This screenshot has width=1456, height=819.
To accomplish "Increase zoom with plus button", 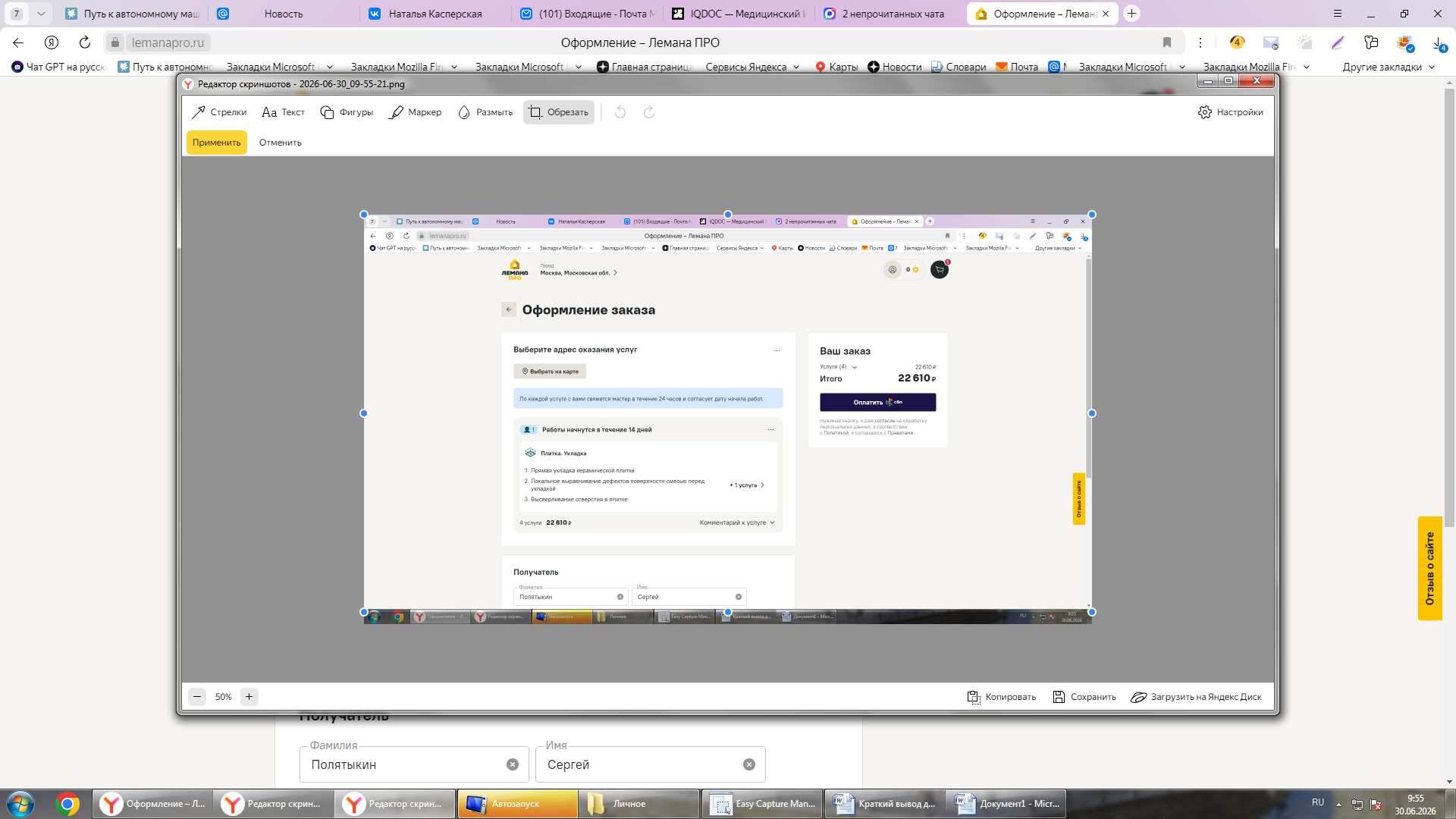I will click(249, 697).
